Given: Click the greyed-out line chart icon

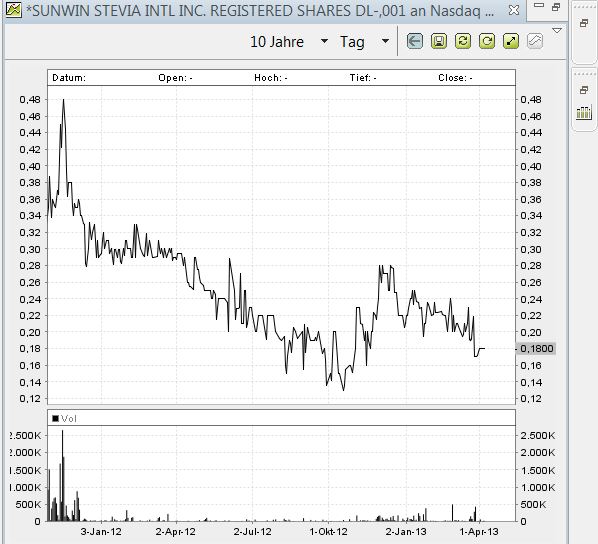Looking at the screenshot, I should (x=535, y=41).
